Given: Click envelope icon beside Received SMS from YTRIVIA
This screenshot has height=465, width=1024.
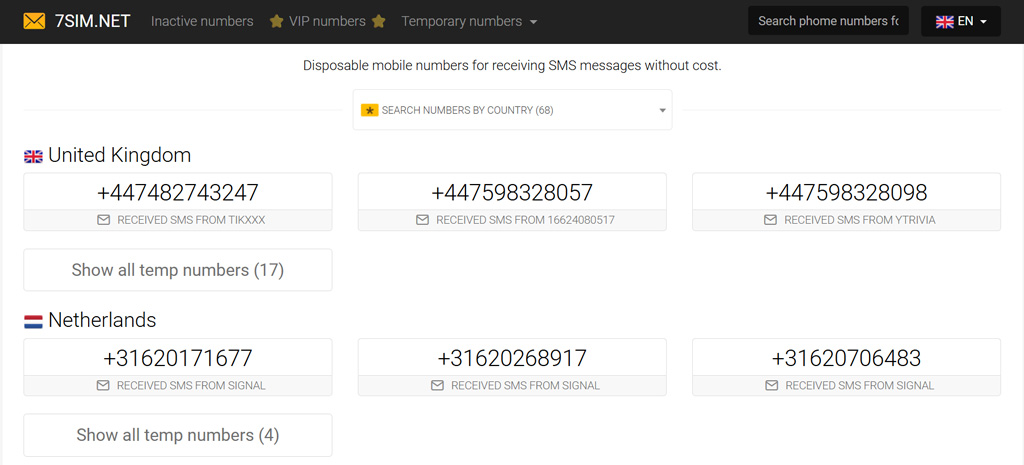Looking at the screenshot, I should 770,220.
